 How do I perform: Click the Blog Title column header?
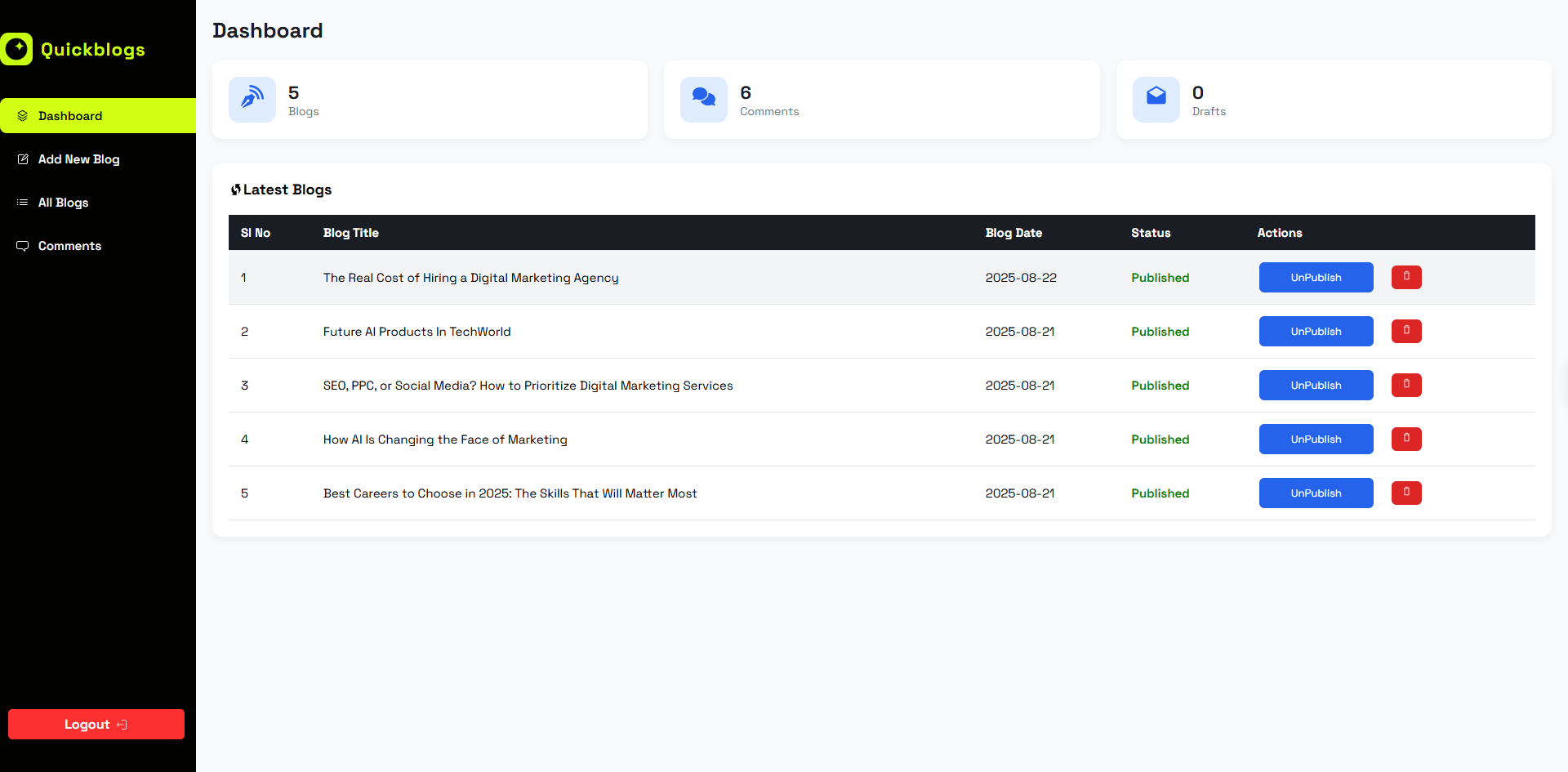pyautogui.click(x=350, y=233)
